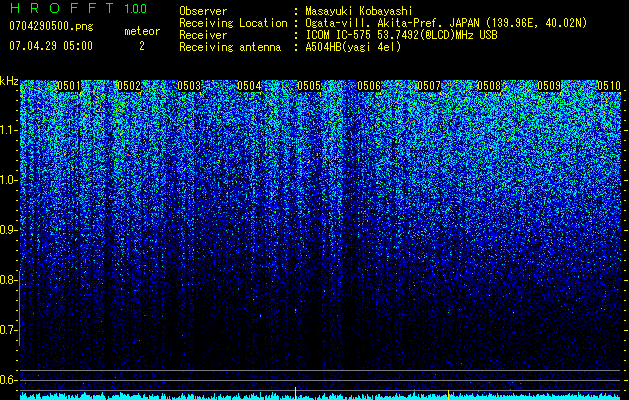The height and width of the screenshot is (400, 629).
Task: Click the 0503 time marker label
Action: [x=189, y=86]
